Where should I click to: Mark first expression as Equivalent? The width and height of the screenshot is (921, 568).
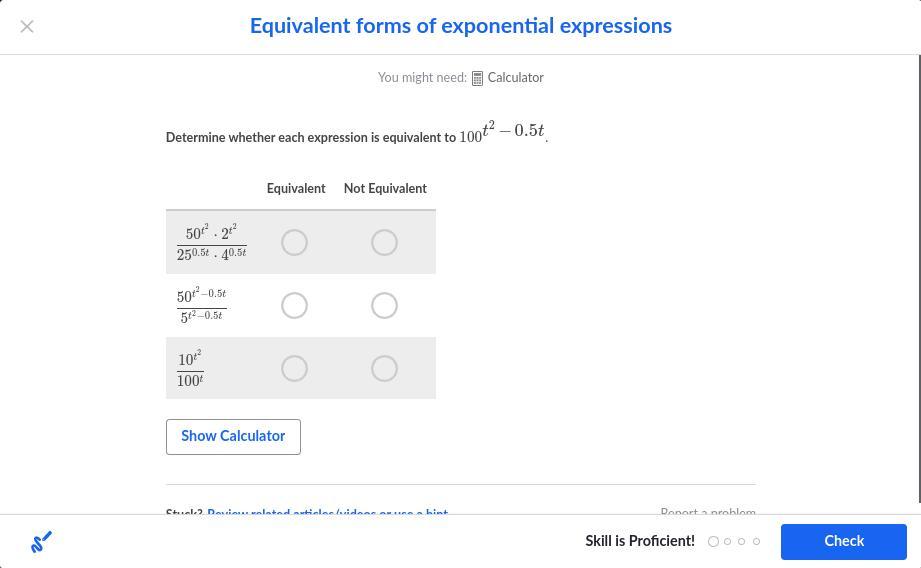294,243
